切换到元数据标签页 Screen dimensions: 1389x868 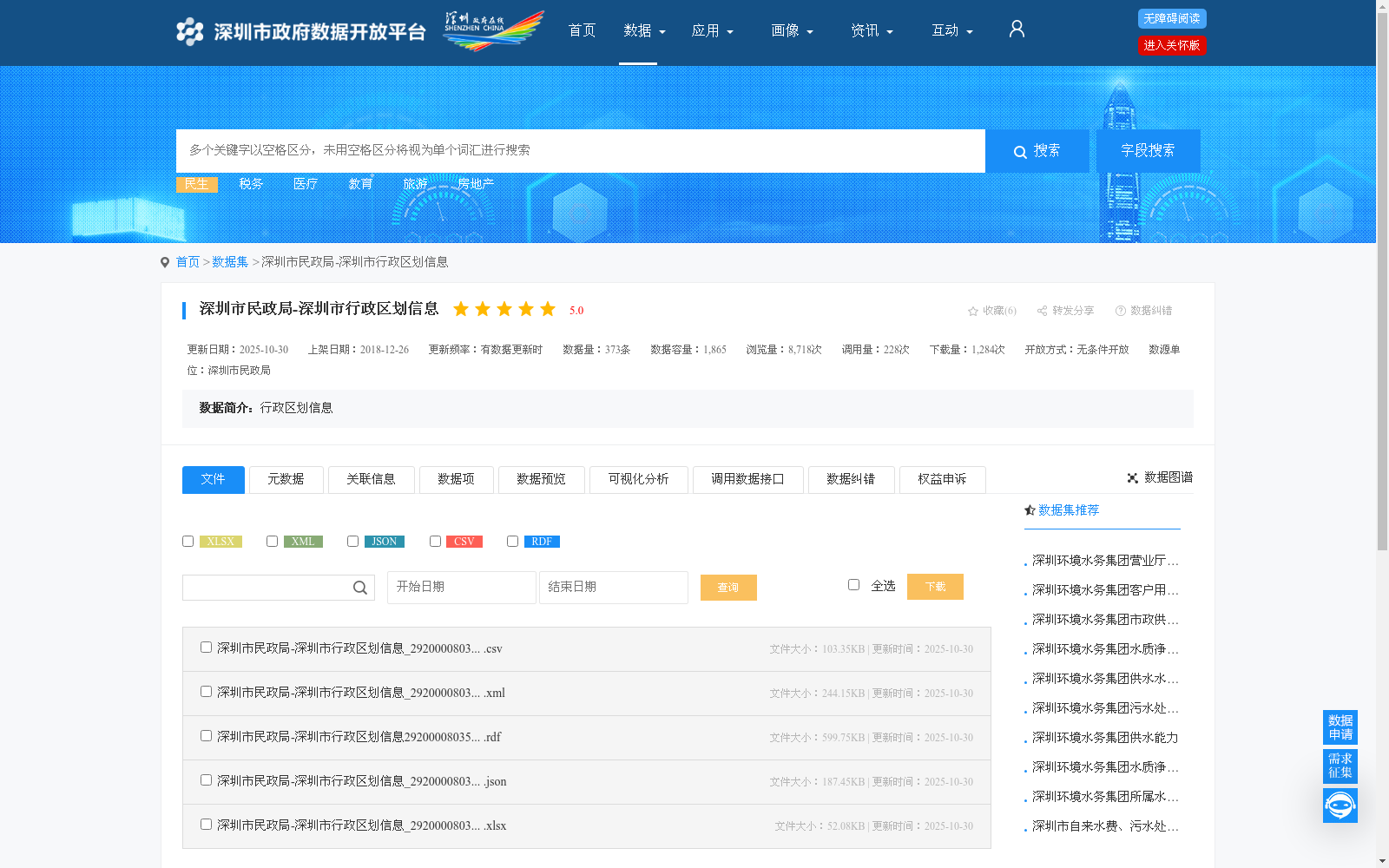click(x=286, y=479)
